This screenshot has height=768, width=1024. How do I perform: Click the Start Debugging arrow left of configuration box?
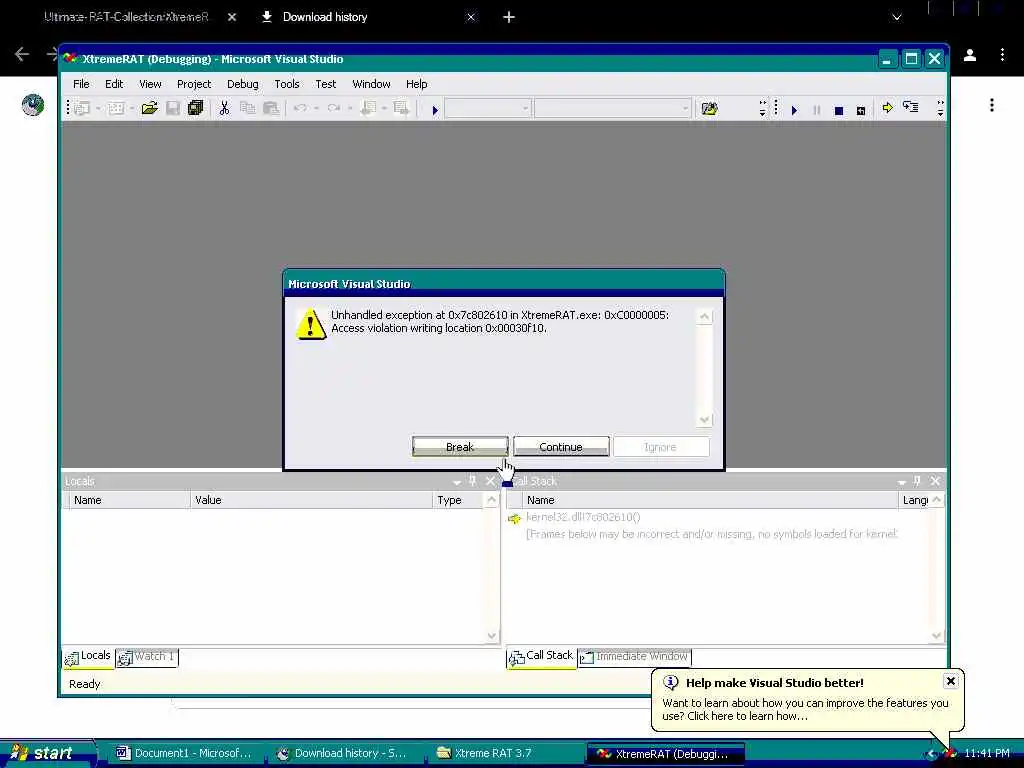435,110
